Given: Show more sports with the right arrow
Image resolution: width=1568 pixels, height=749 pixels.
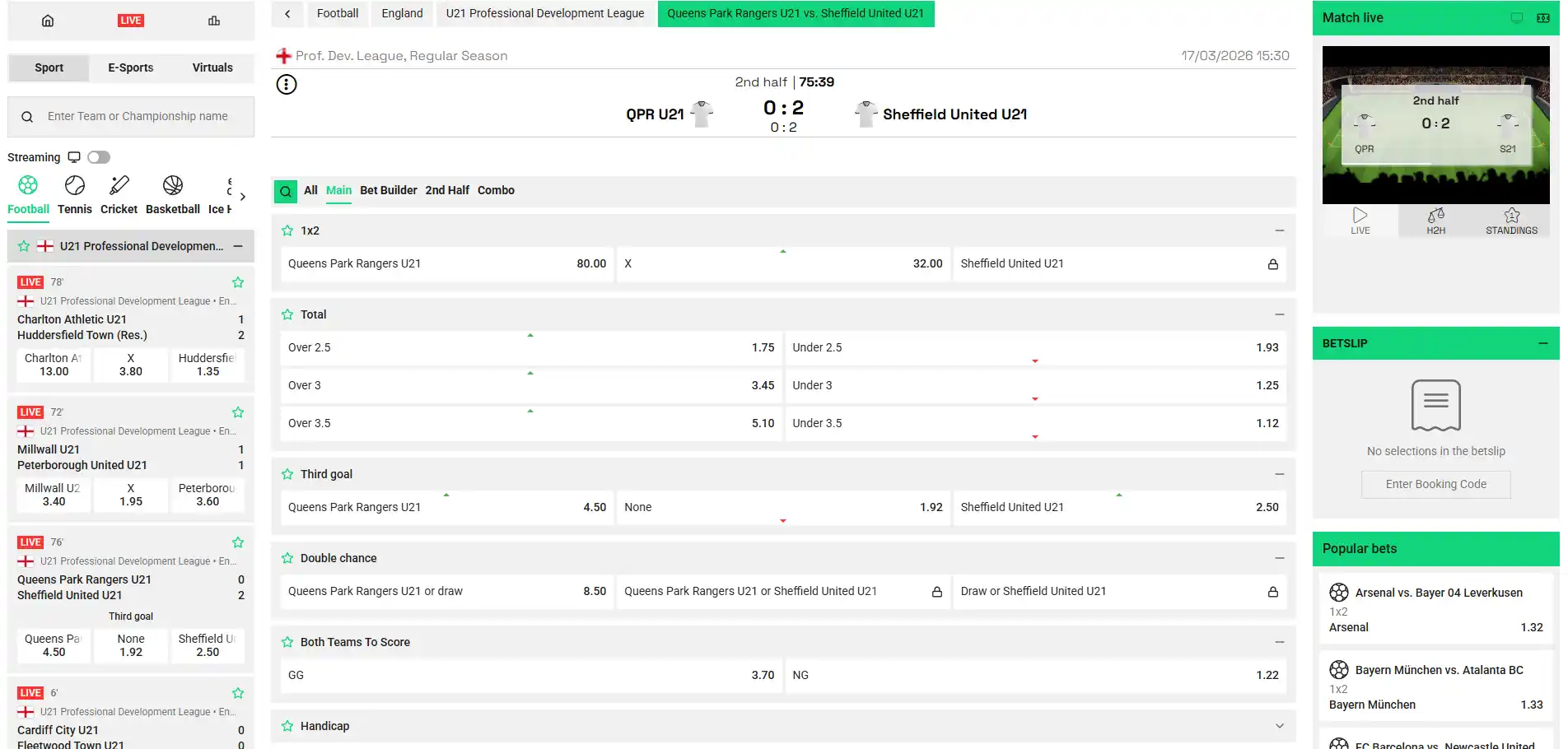Looking at the screenshot, I should (243, 197).
